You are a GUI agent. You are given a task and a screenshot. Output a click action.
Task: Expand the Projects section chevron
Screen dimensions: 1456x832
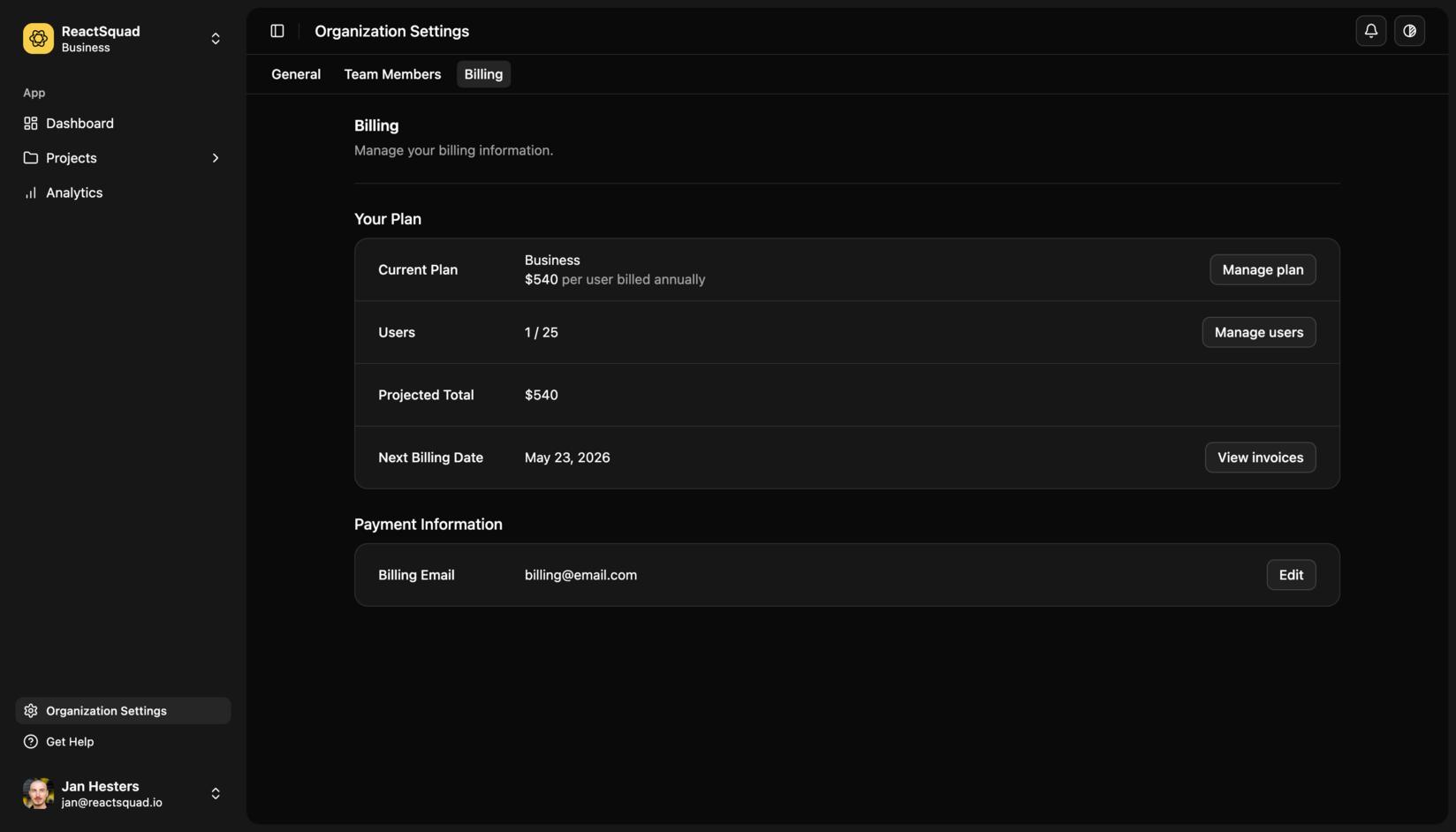pyautogui.click(x=215, y=157)
